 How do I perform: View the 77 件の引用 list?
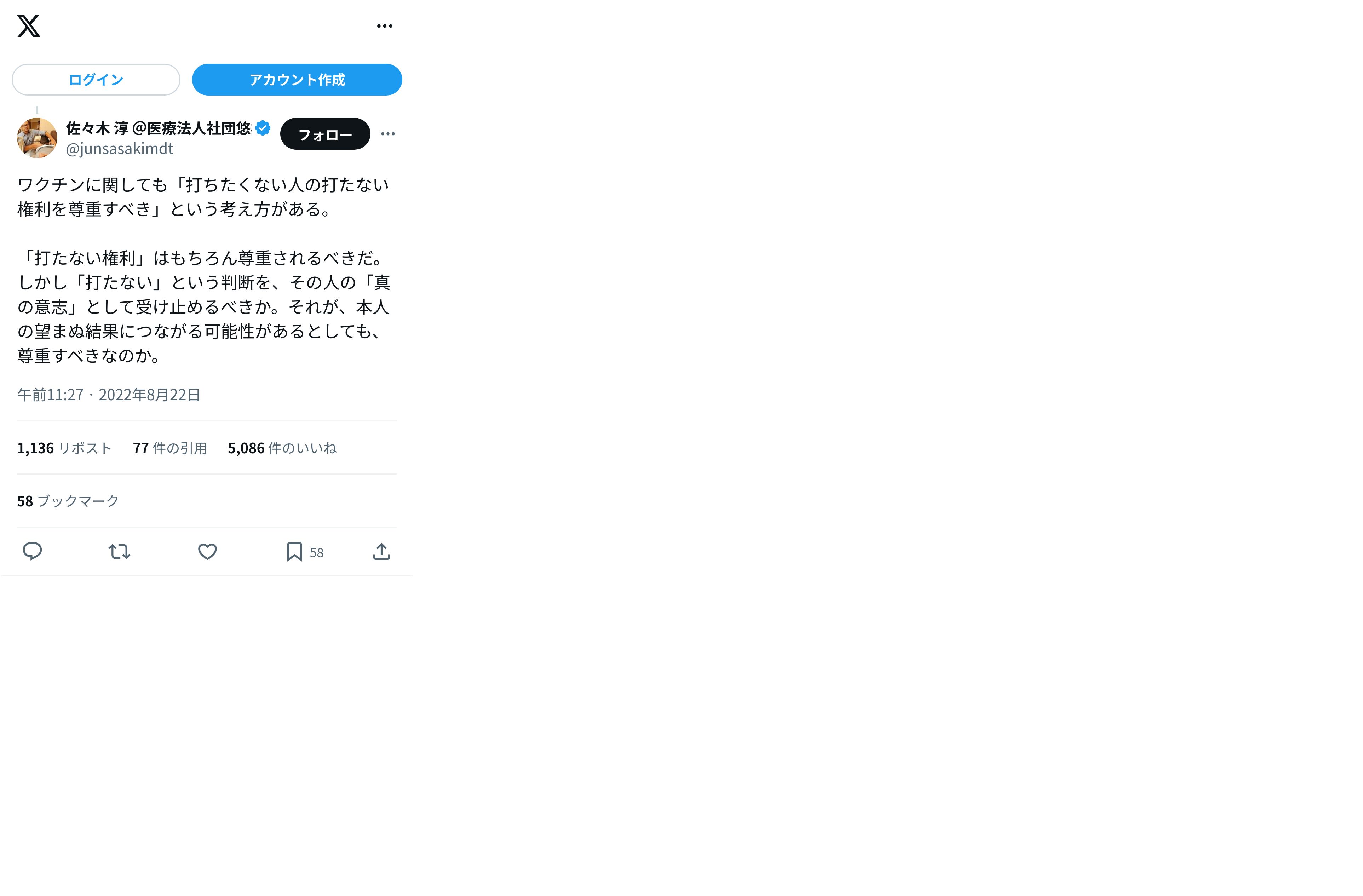[x=169, y=448]
